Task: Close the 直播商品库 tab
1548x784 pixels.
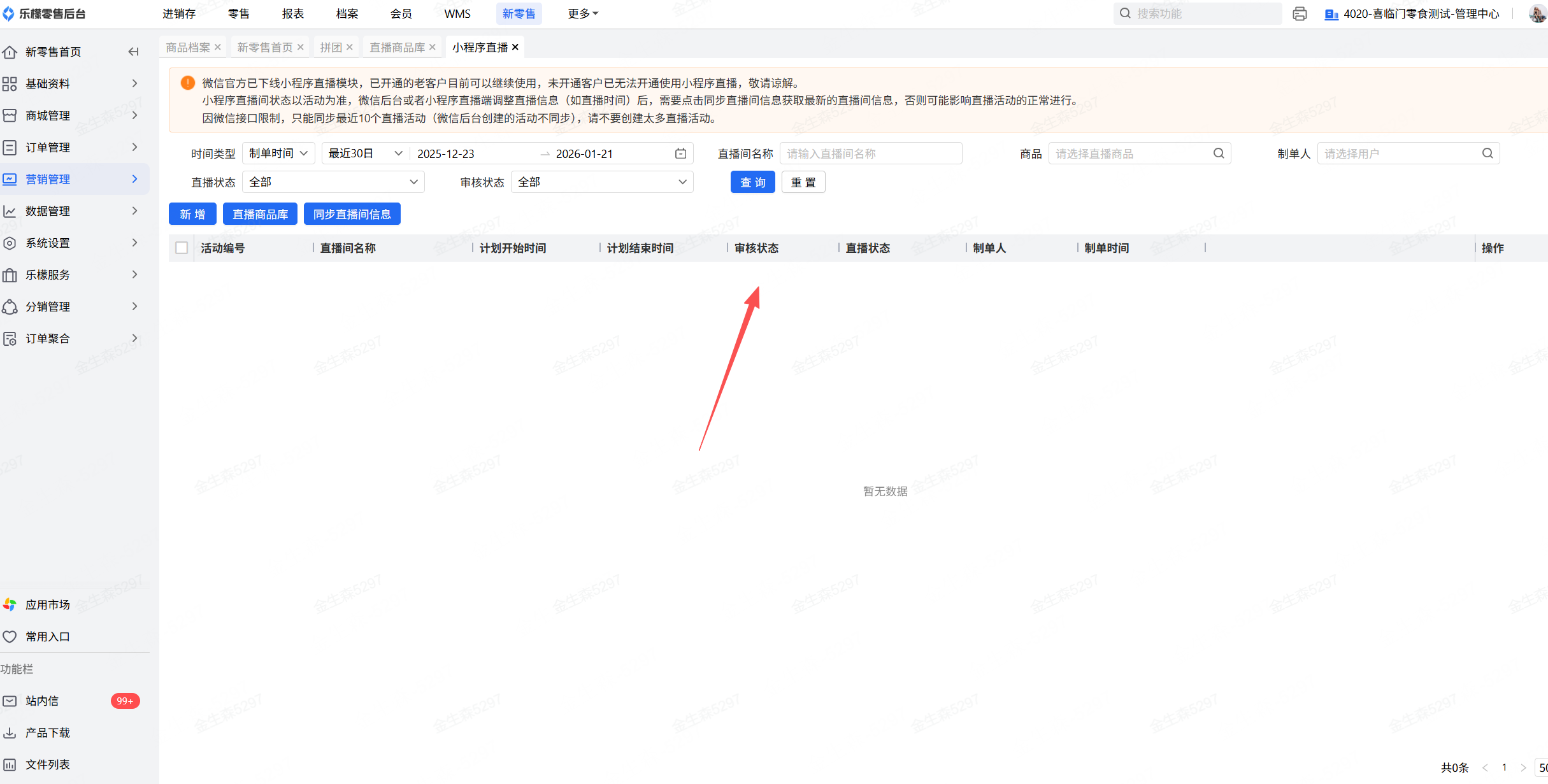Action: tap(433, 47)
